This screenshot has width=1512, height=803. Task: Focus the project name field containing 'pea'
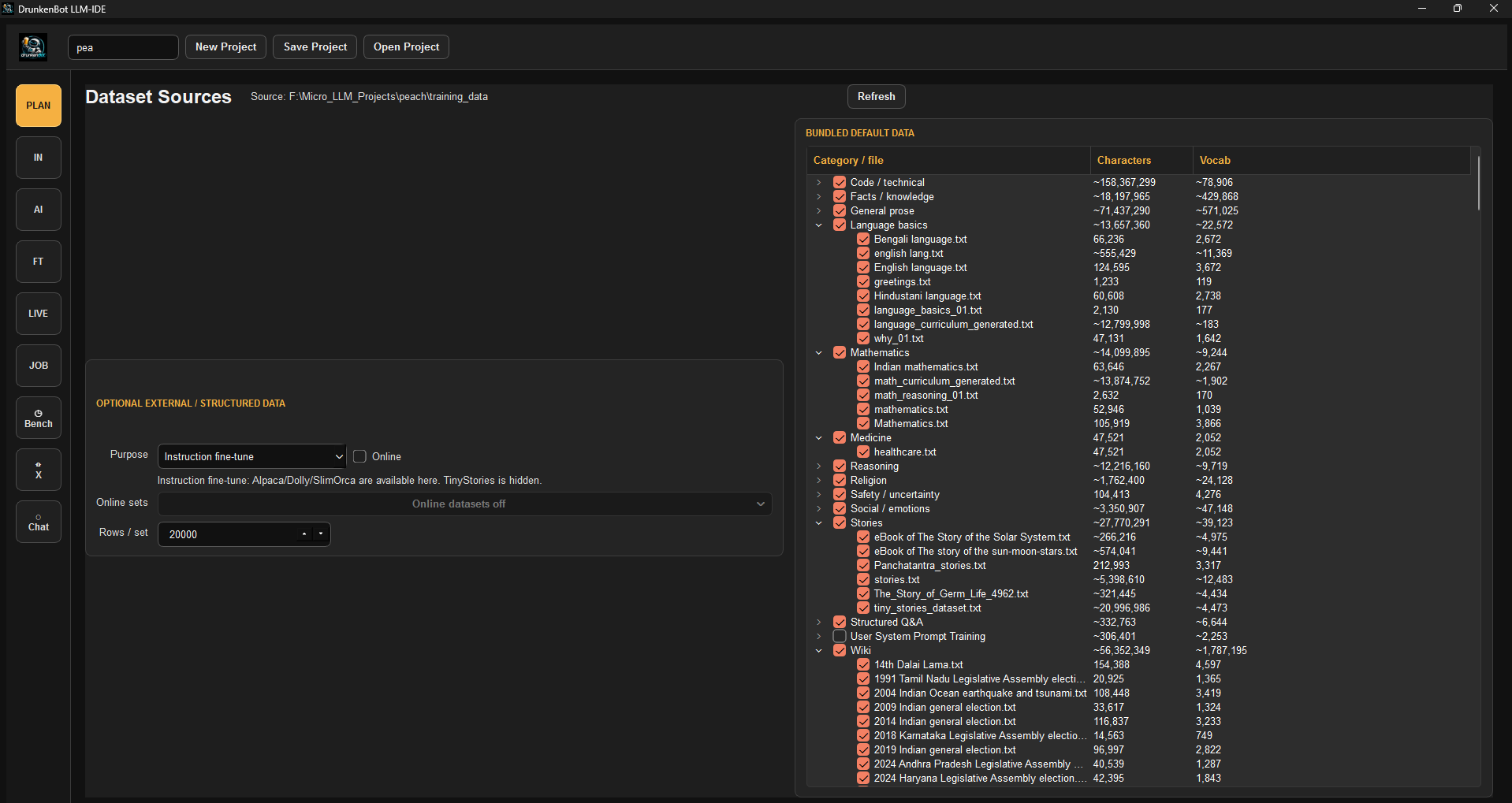(123, 47)
